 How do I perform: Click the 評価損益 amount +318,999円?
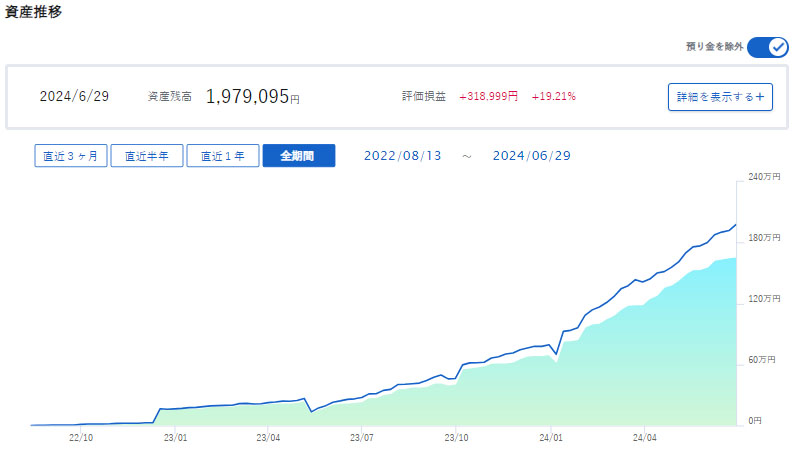click(488, 97)
